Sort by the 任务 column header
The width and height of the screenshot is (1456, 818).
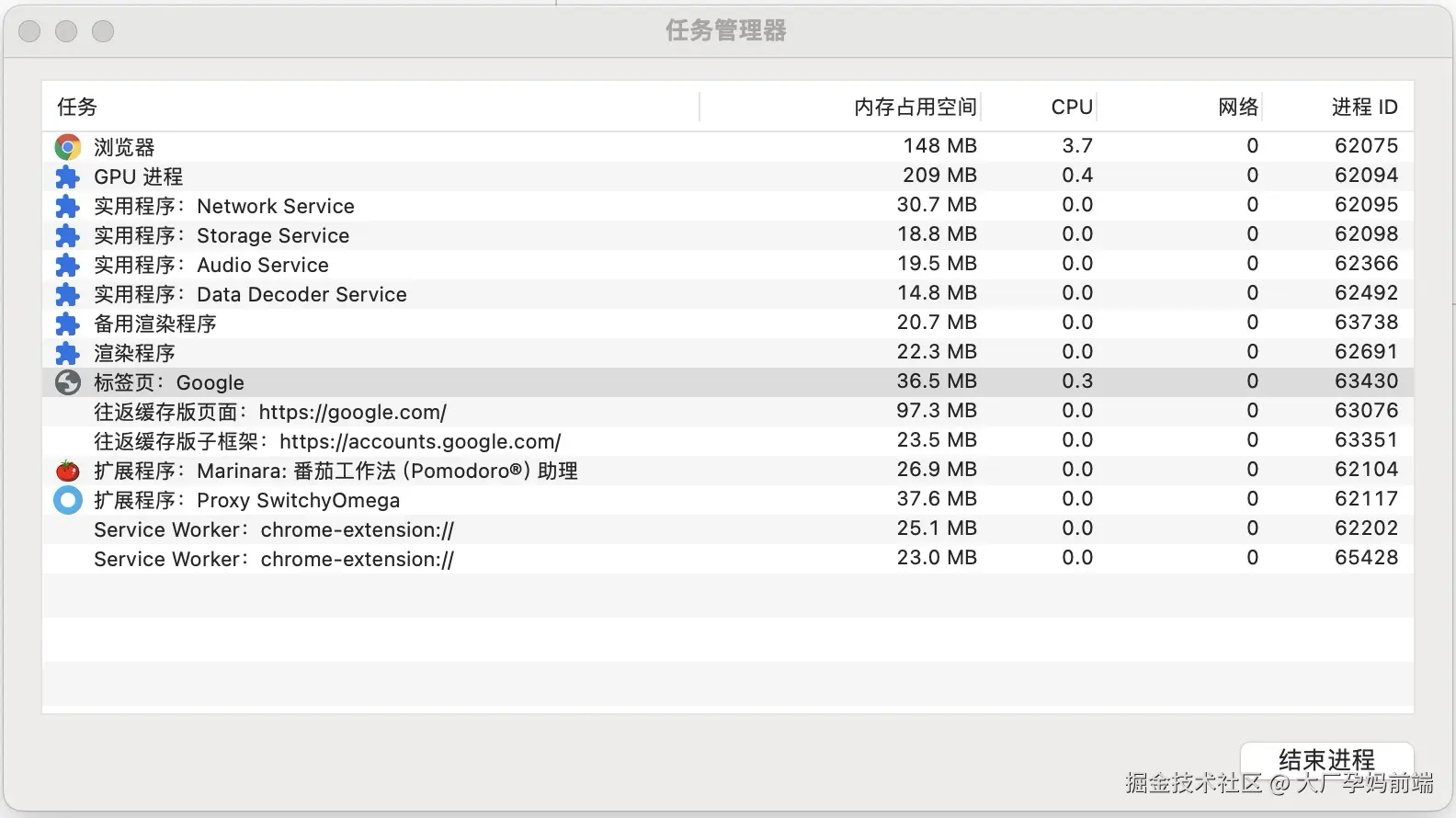click(x=77, y=107)
